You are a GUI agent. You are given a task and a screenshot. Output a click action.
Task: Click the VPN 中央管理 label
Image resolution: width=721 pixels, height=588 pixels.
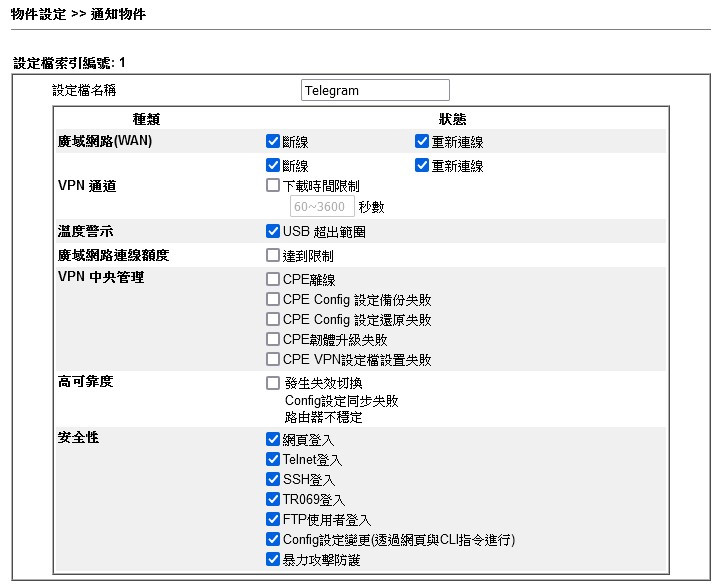click(x=101, y=277)
